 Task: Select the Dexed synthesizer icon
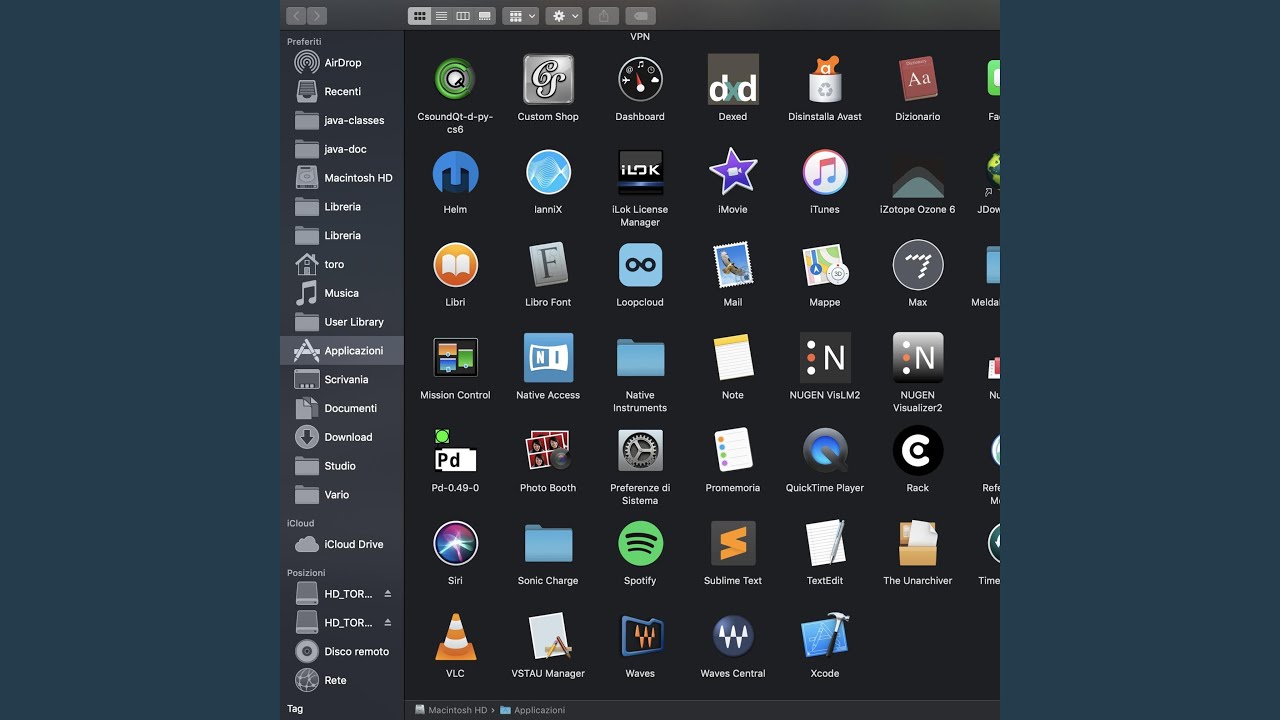tap(733, 79)
